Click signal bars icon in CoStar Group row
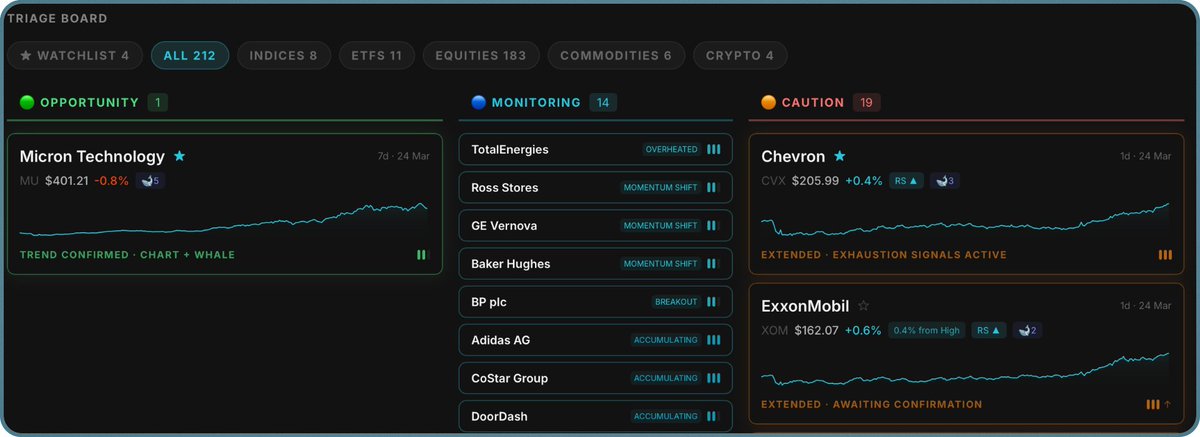 coord(714,378)
